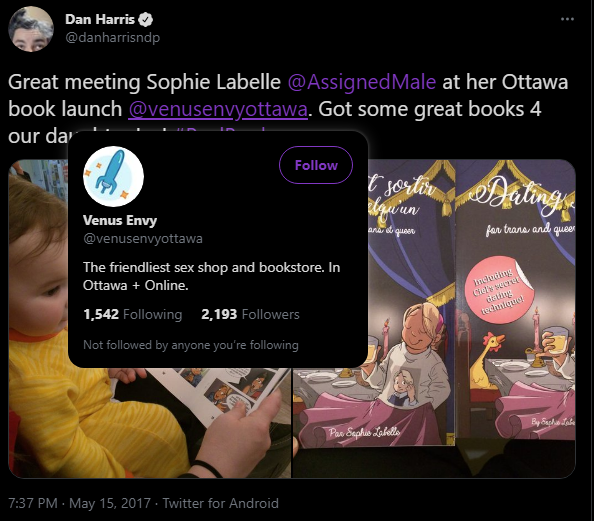Open the tweet's three-dot more menu
Viewport: 594px width, 521px height.
click(567, 19)
